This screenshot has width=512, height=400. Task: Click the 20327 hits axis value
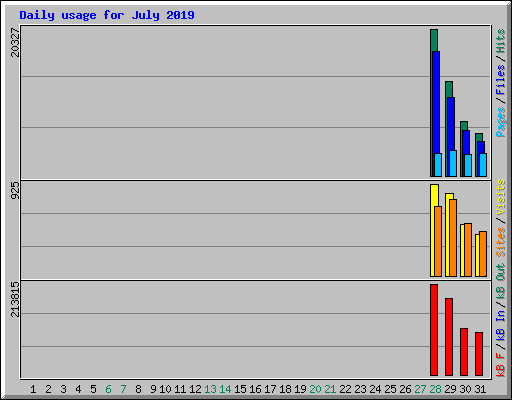click(15, 42)
